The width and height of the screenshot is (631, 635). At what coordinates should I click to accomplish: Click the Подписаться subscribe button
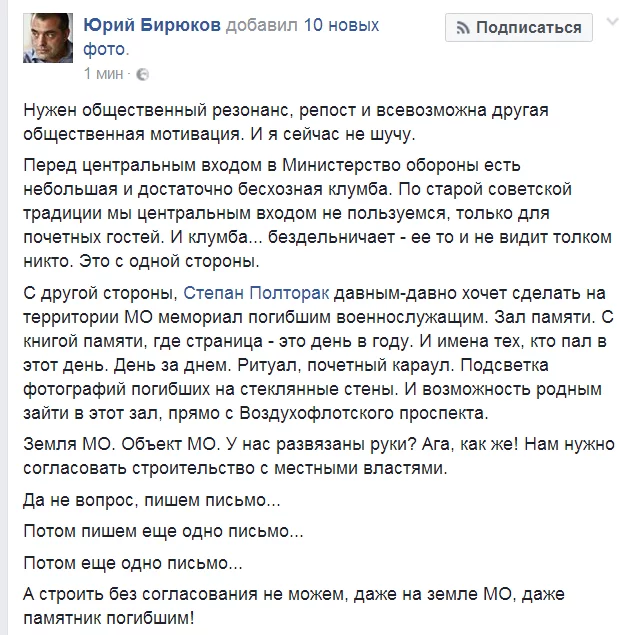519,28
